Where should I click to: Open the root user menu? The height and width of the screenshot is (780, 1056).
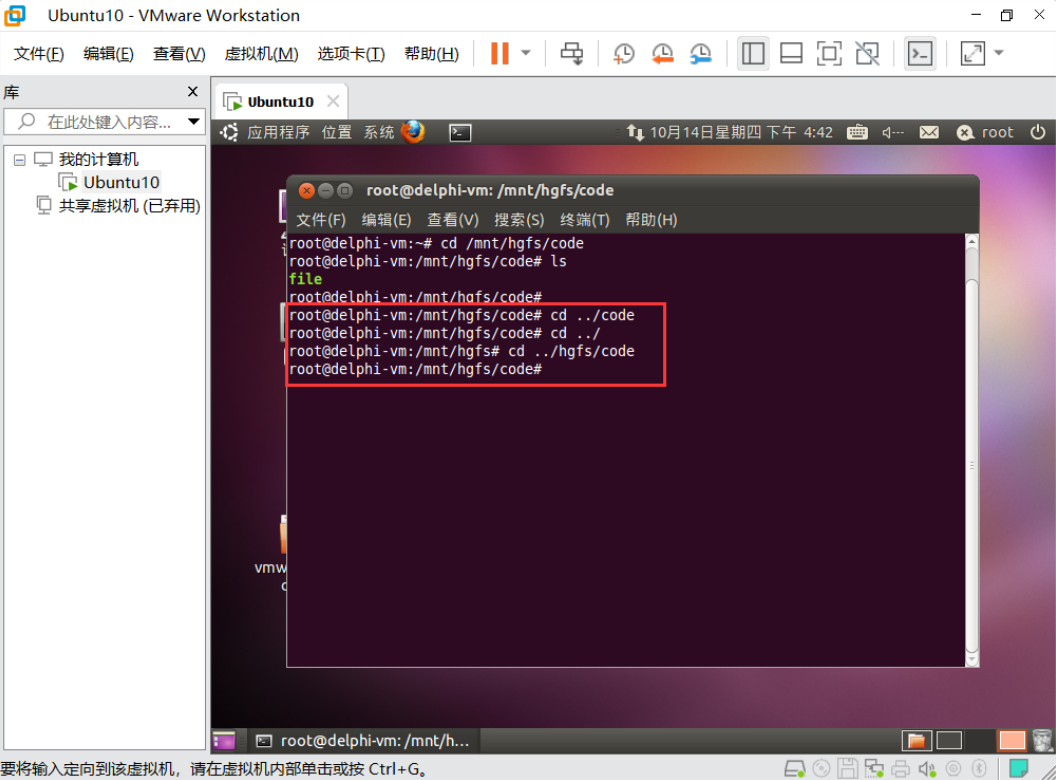pyautogui.click(x=985, y=132)
